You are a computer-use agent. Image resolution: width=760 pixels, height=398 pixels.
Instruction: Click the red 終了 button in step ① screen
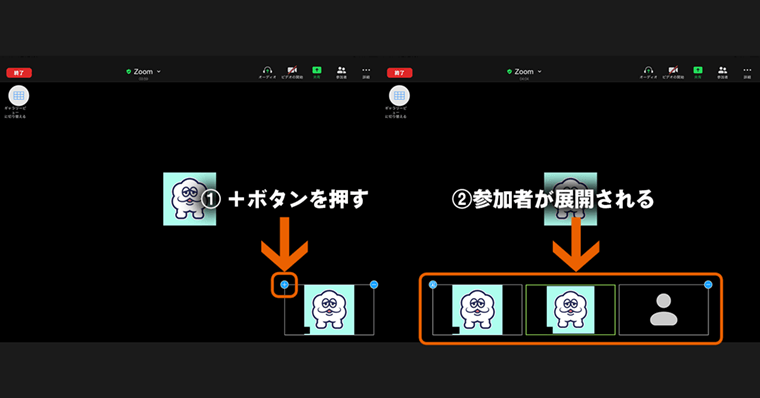[19, 73]
